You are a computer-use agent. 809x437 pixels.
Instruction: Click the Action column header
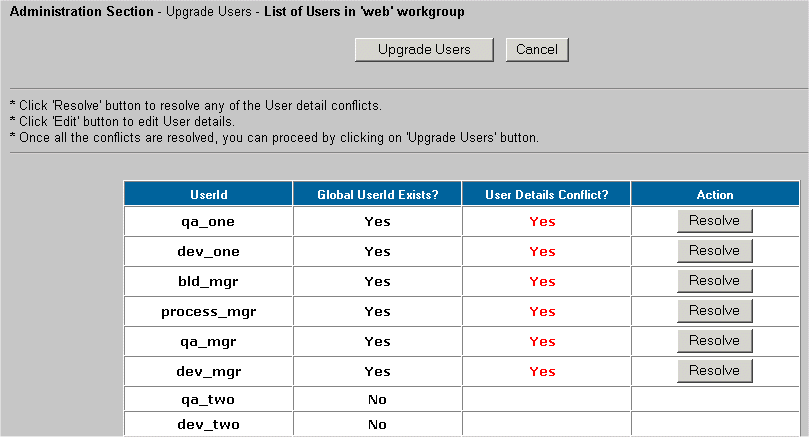pos(715,195)
